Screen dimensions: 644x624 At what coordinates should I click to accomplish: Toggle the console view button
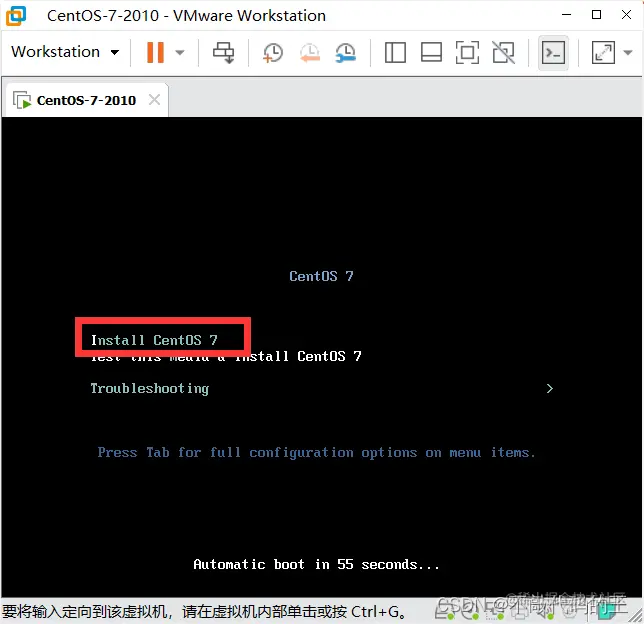point(553,53)
